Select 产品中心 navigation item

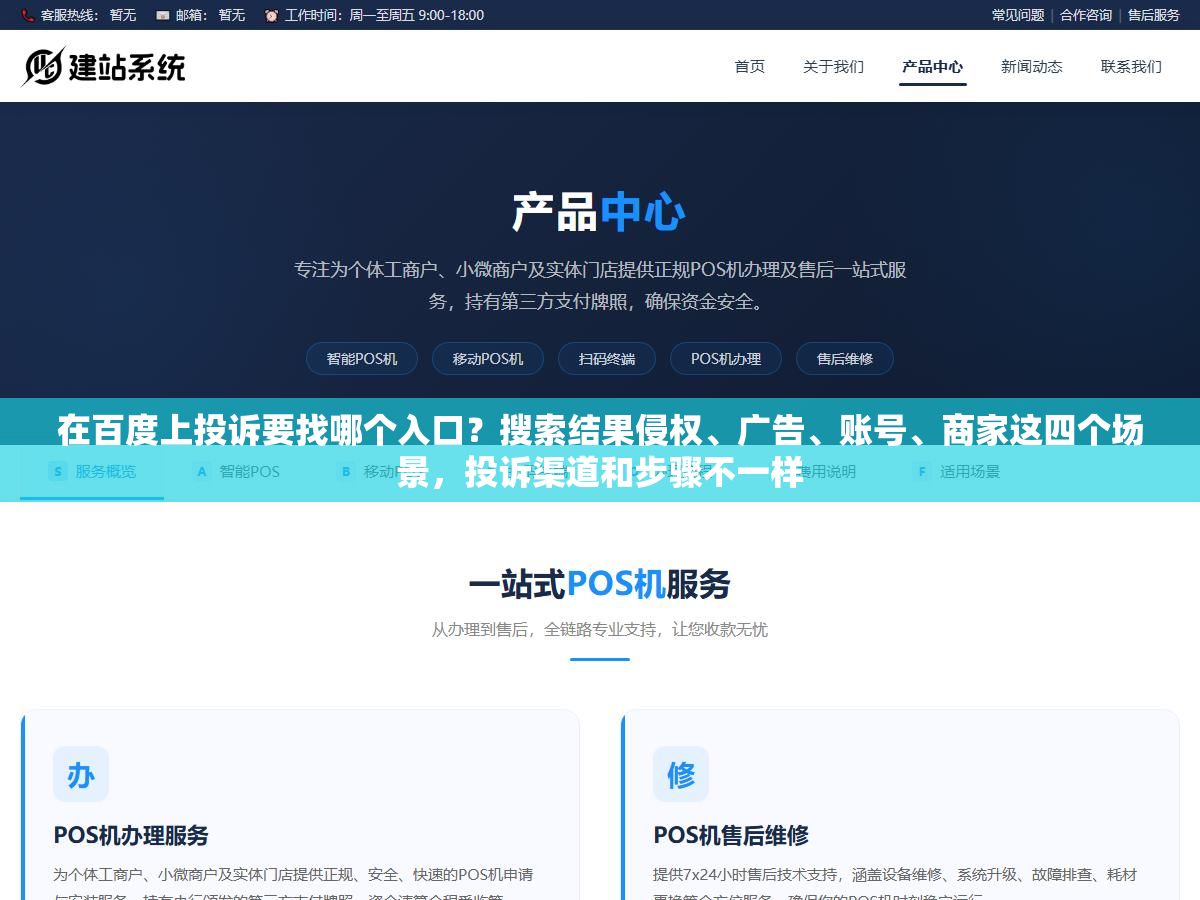933,67
